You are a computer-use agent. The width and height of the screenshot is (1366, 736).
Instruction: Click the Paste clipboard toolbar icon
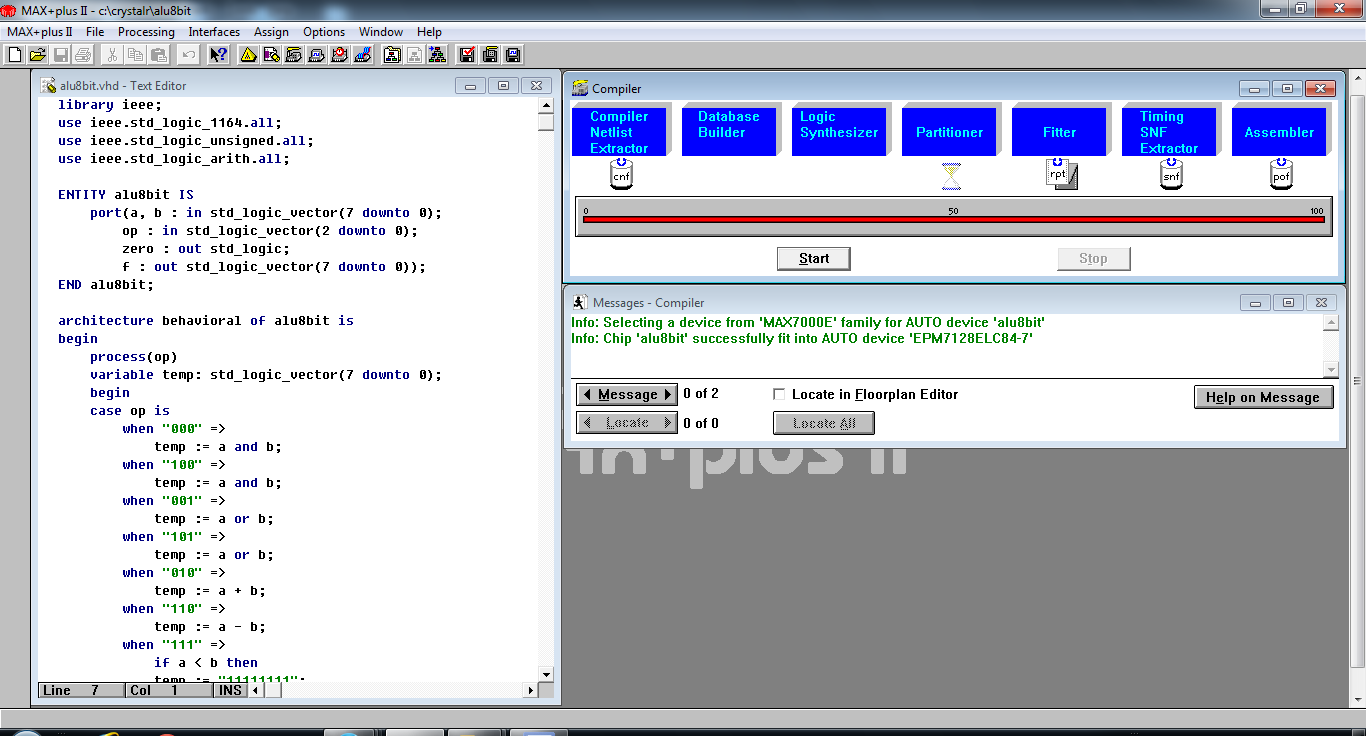click(158, 54)
